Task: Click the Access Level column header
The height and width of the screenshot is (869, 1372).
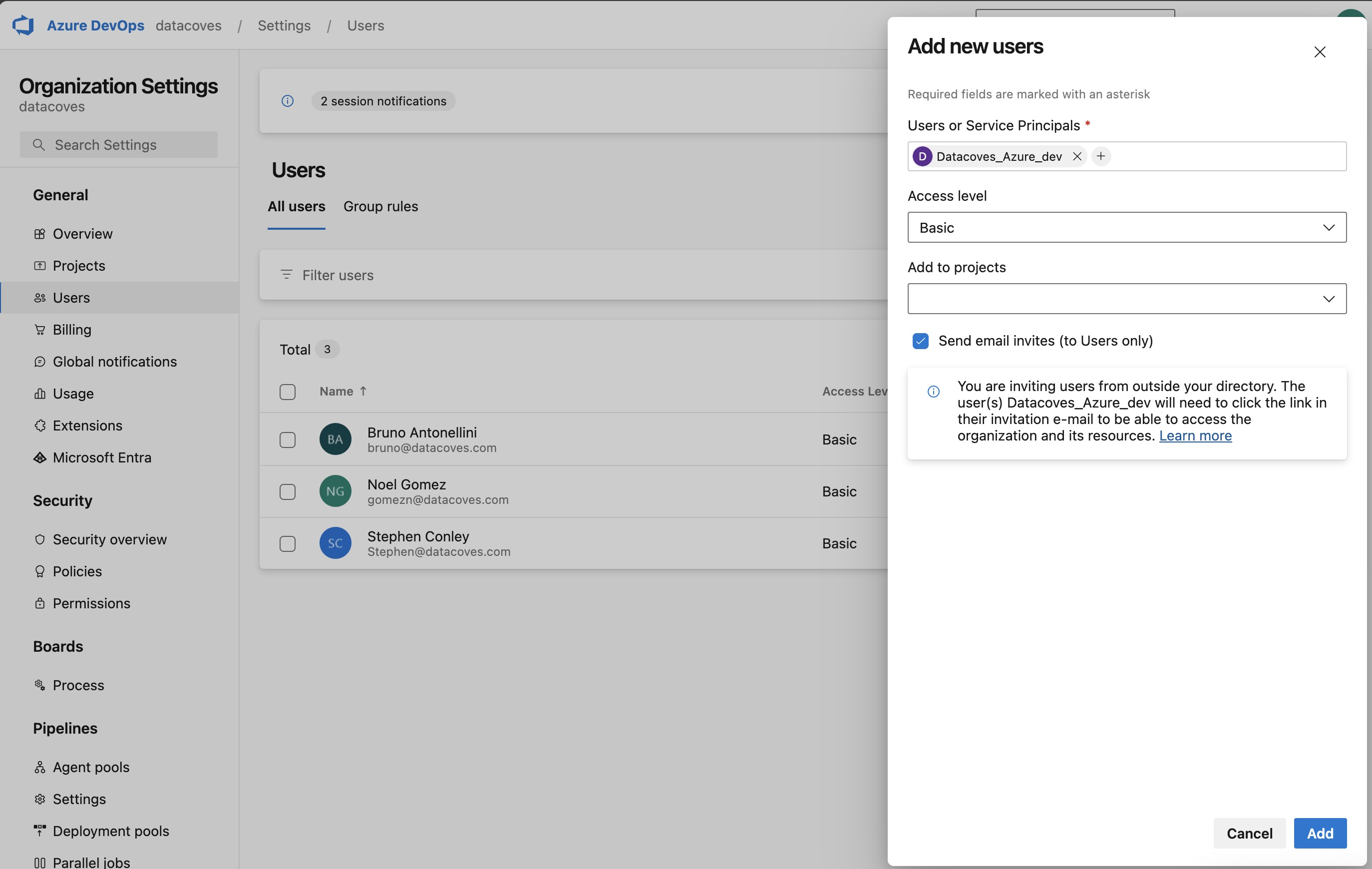Action: [x=855, y=391]
